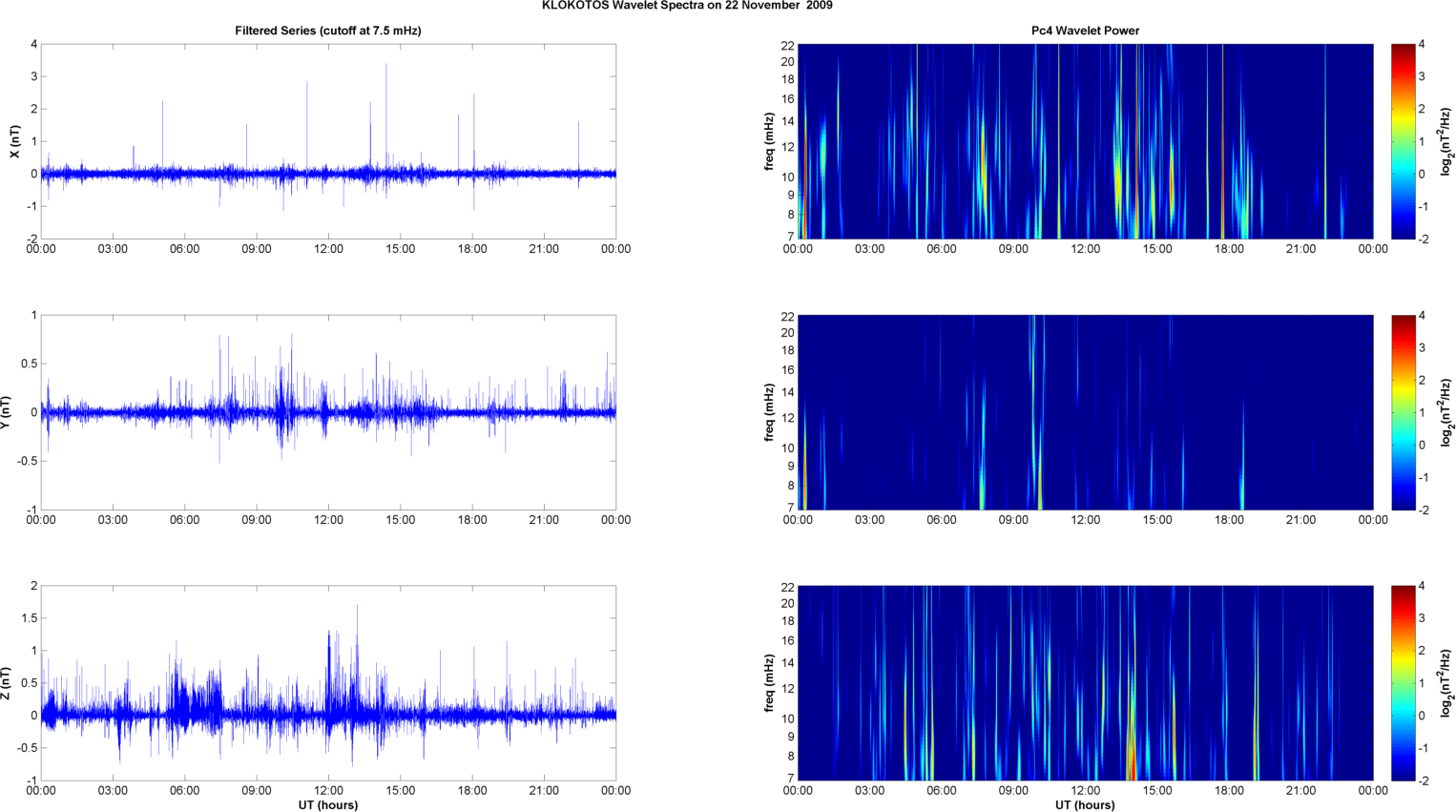Click red peak near 14:00 in bottom spectrogram
The image size is (1456, 812).
(x=1132, y=763)
